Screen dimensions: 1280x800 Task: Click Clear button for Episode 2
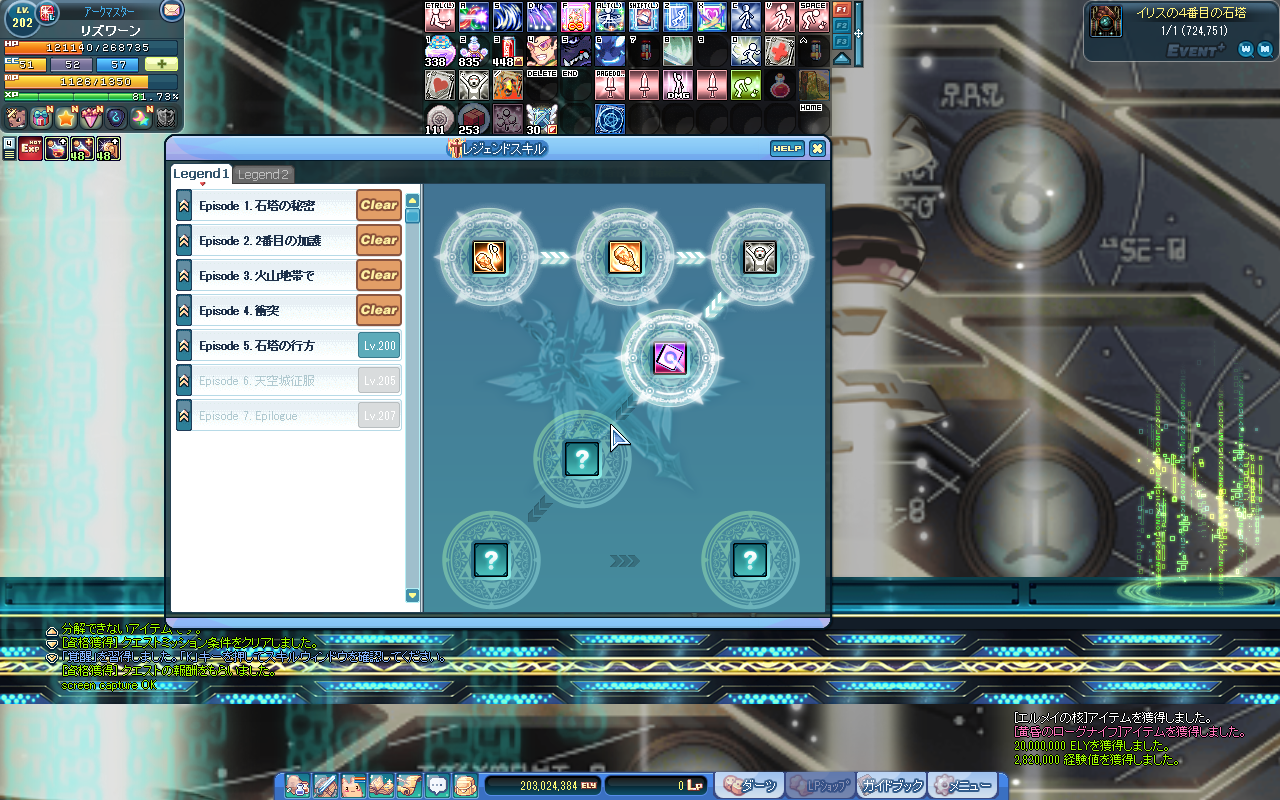[379, 240]
